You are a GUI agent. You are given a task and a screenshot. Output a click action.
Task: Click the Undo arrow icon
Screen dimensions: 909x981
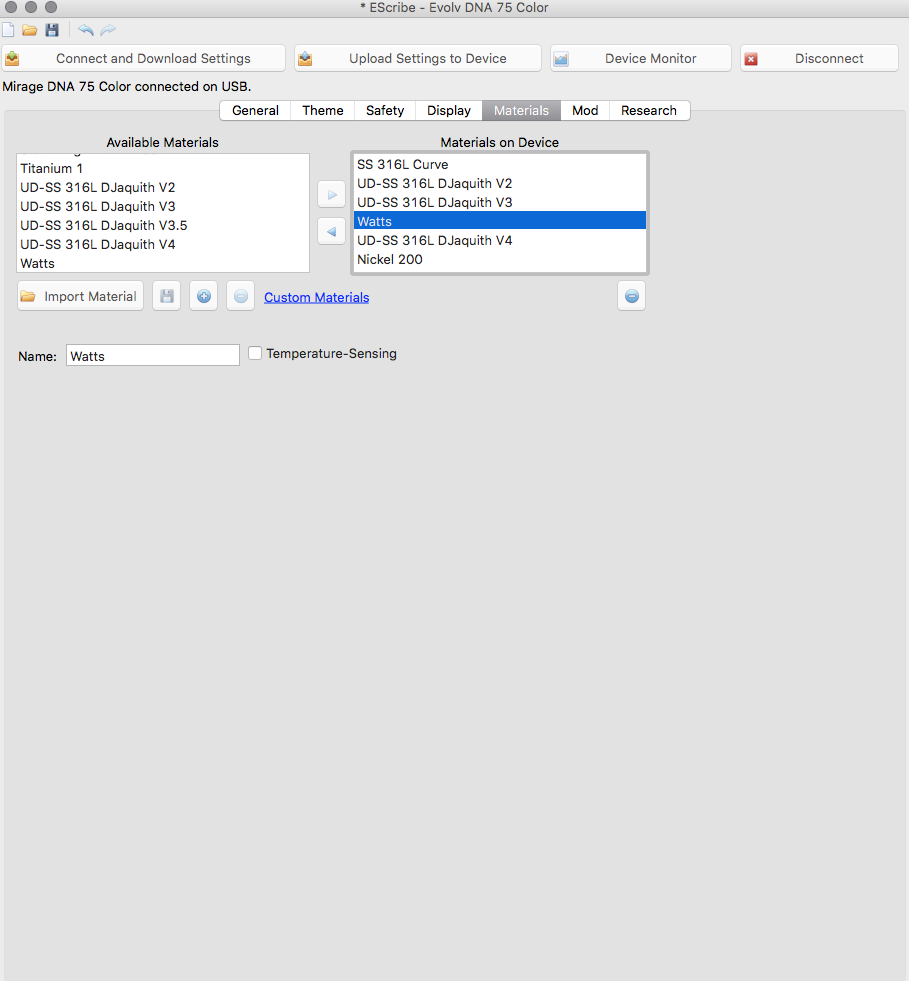pyautogui.click(x=86, y=30)
